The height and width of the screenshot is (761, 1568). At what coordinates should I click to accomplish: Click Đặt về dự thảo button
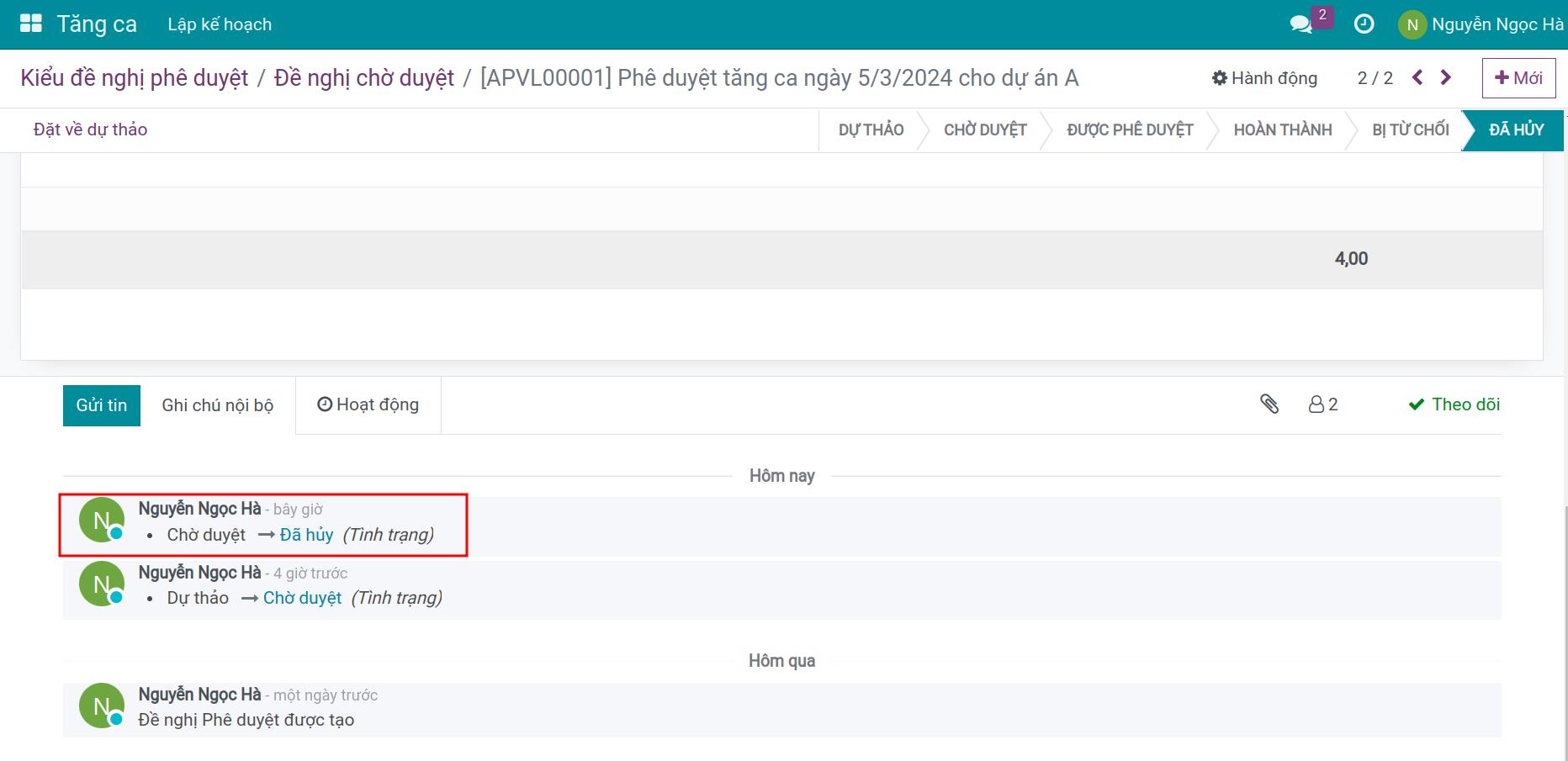90,129
